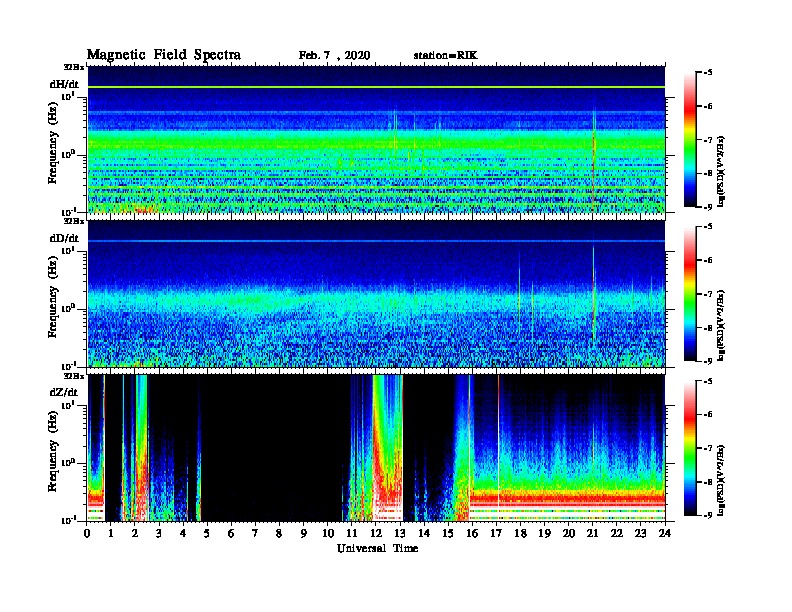The width and height of the screenshot is (792, 612).
Task: Click hour "19" on the time axis
Action: pos(544,534)
